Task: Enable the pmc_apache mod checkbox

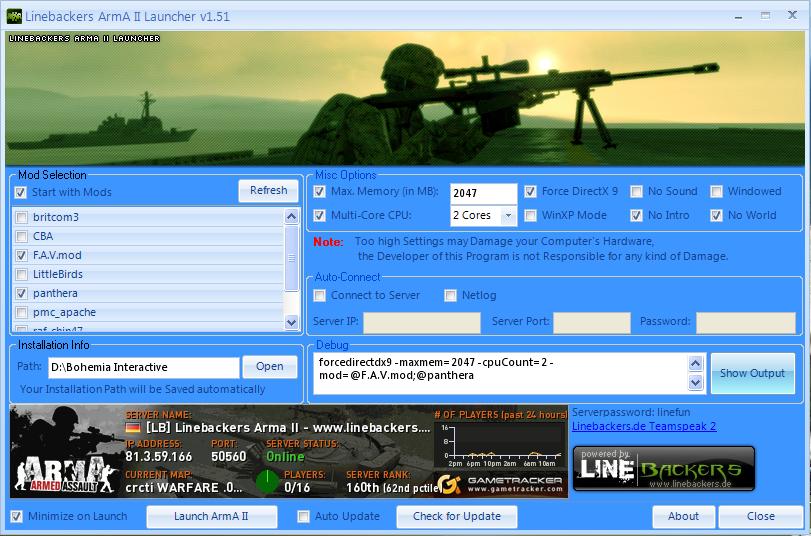Action: pyautogui.click(x=21, y=312)
